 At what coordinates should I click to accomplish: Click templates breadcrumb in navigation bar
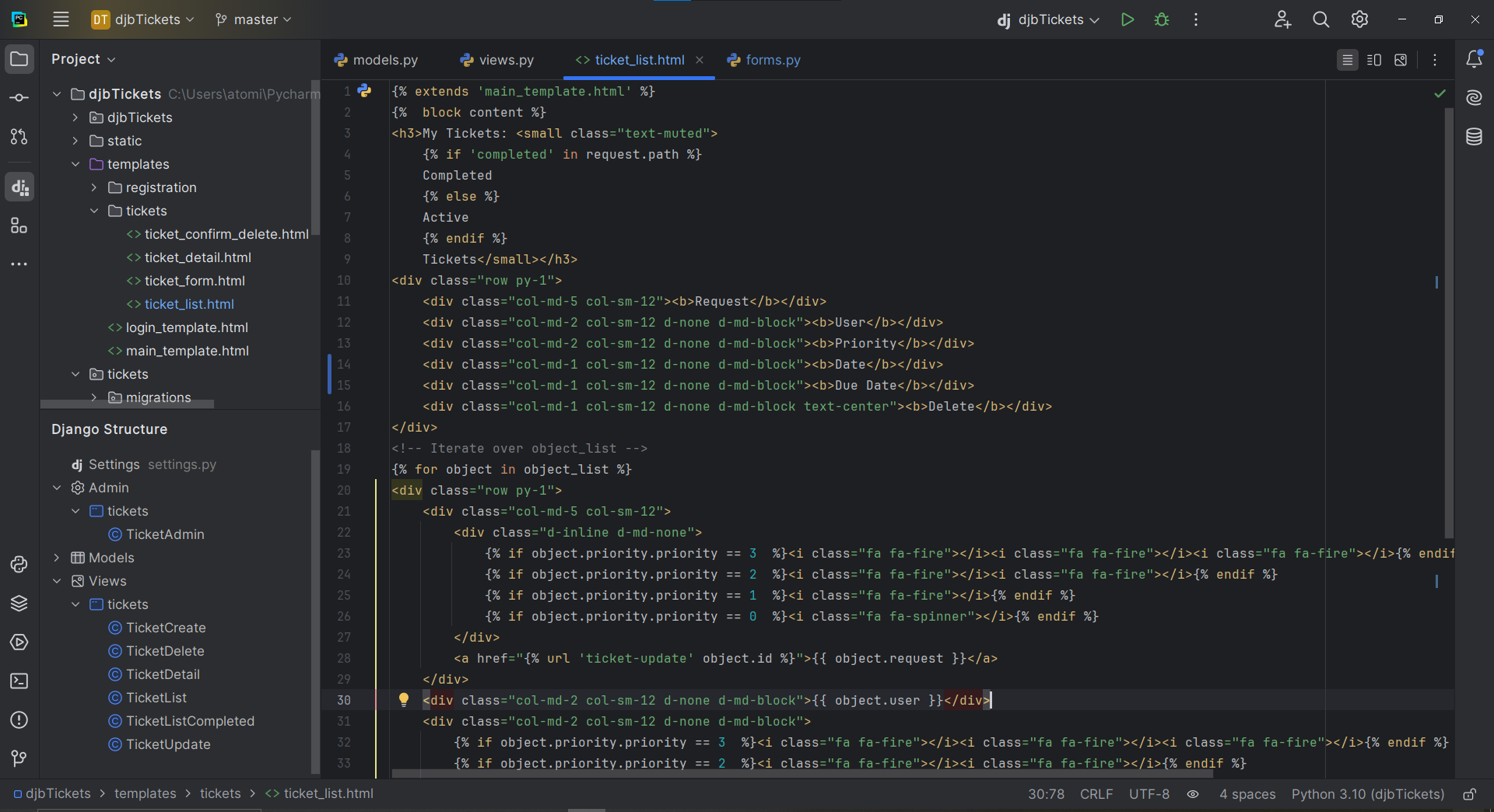(x=146, y=794)
